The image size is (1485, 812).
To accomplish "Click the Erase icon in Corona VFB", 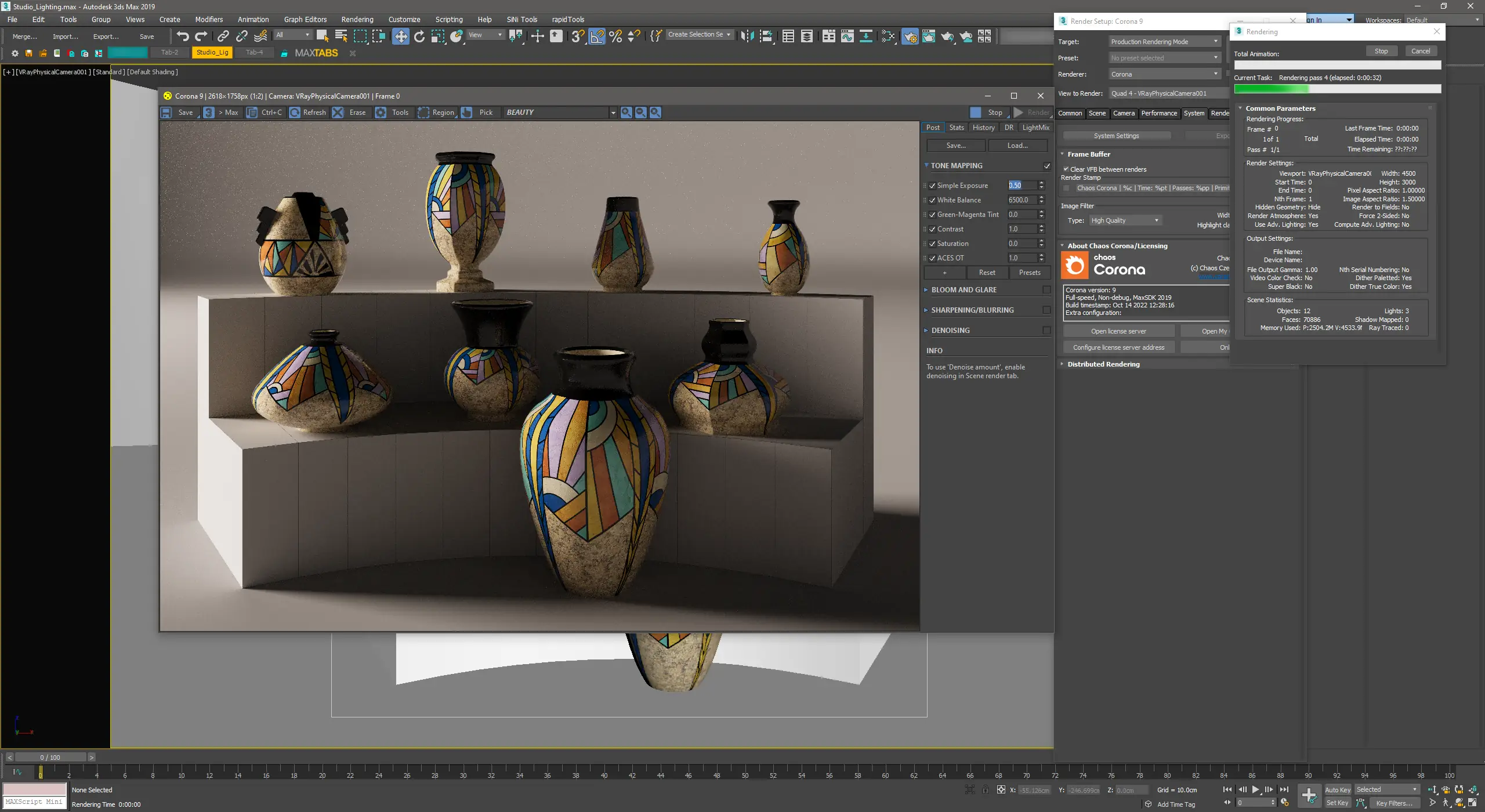I will [338, 113].
